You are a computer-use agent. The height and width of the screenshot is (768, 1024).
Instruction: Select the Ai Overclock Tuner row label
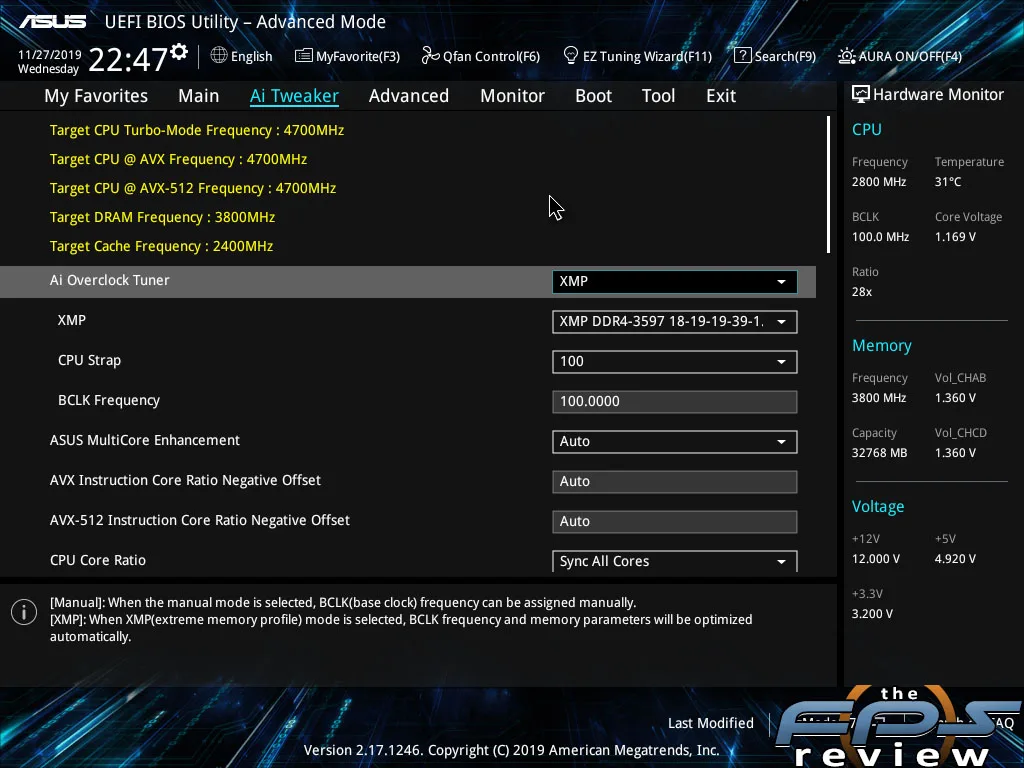pos(110,280)
